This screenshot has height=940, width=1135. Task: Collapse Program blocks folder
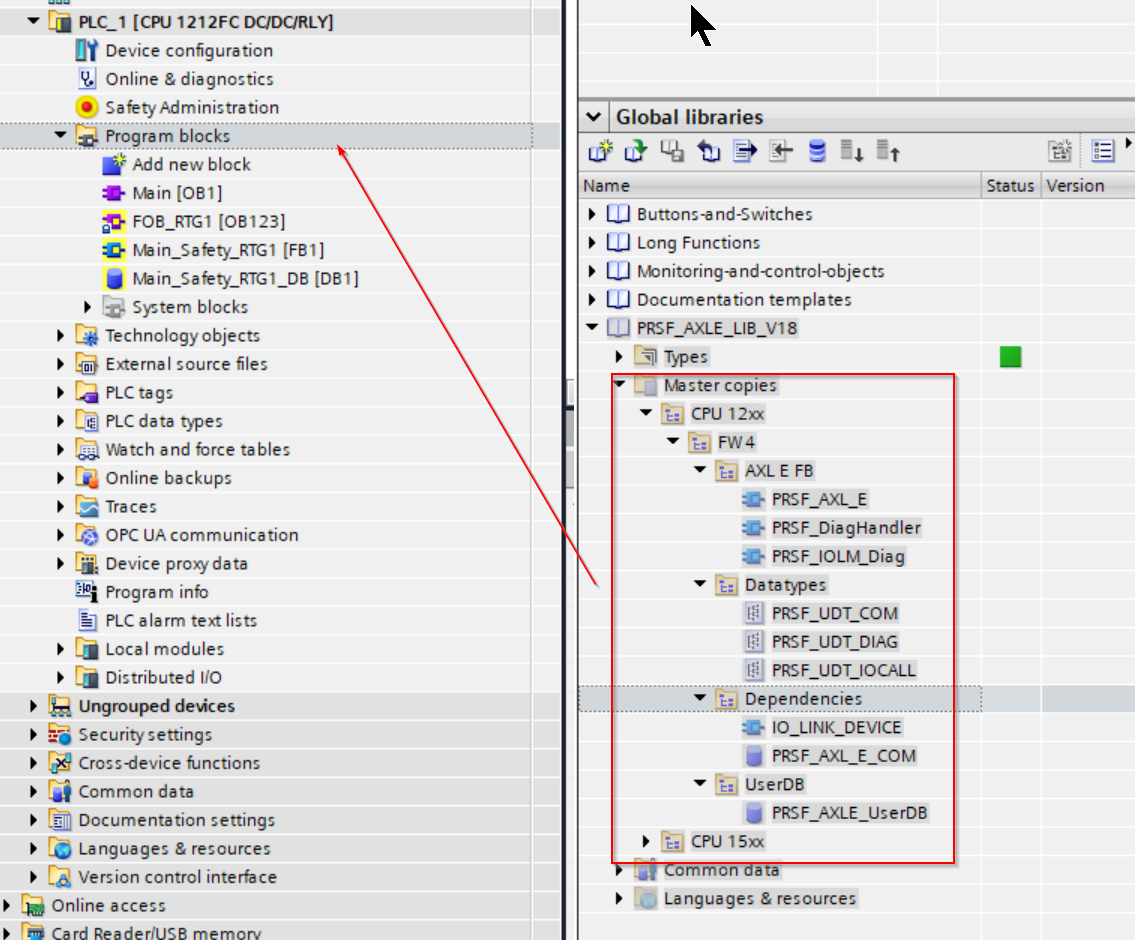61,135
